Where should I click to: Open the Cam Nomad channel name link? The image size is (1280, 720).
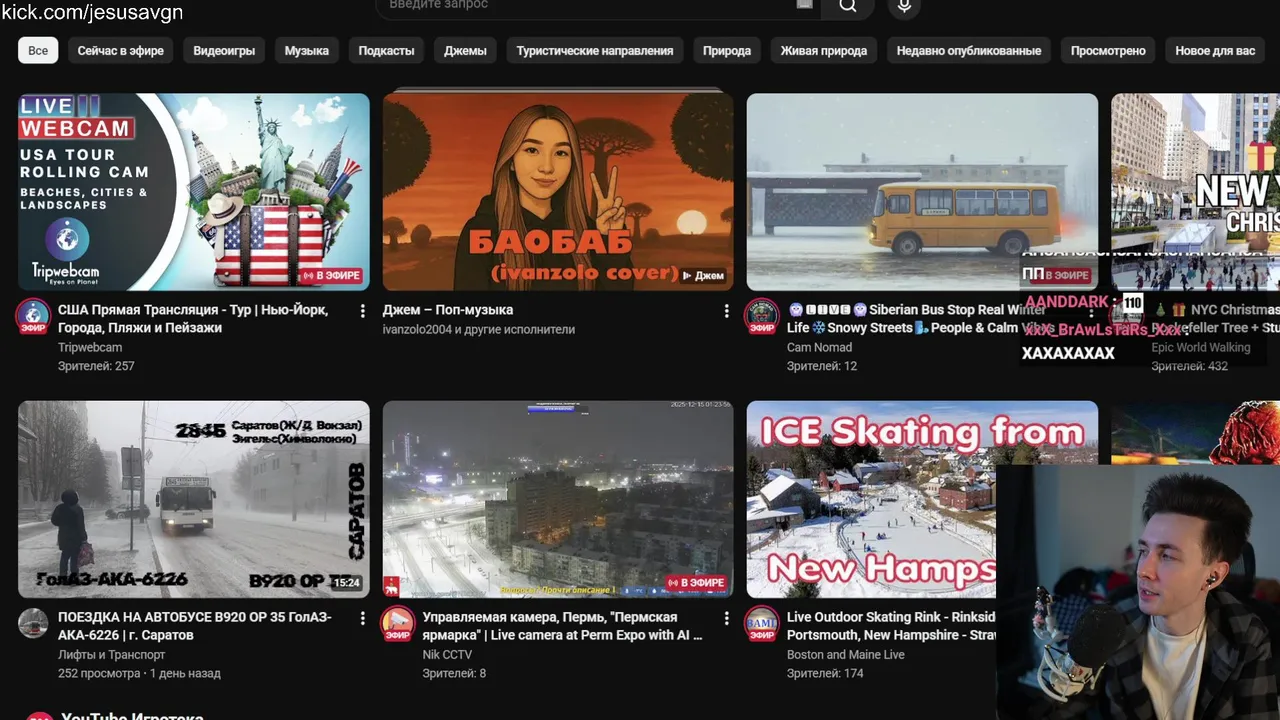tap(820, 348)
